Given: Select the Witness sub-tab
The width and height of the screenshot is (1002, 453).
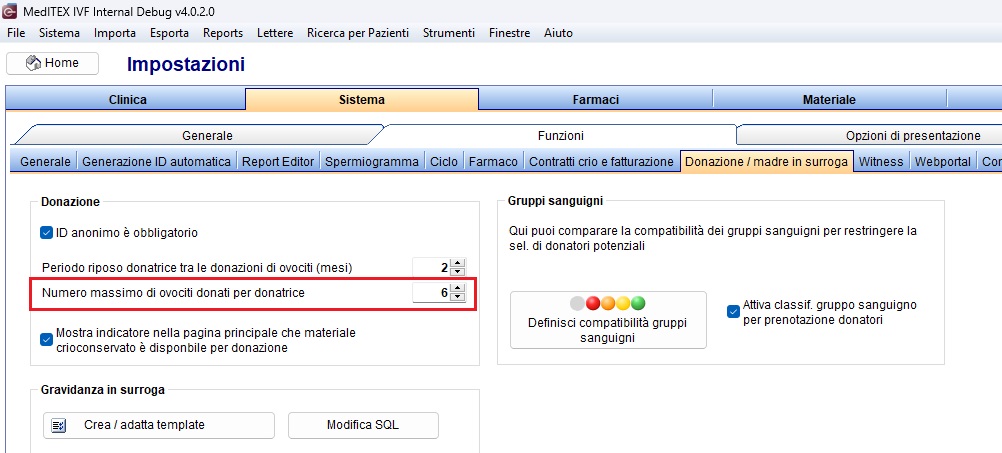Looking at the screenshot, I should [x=881, y=162].
